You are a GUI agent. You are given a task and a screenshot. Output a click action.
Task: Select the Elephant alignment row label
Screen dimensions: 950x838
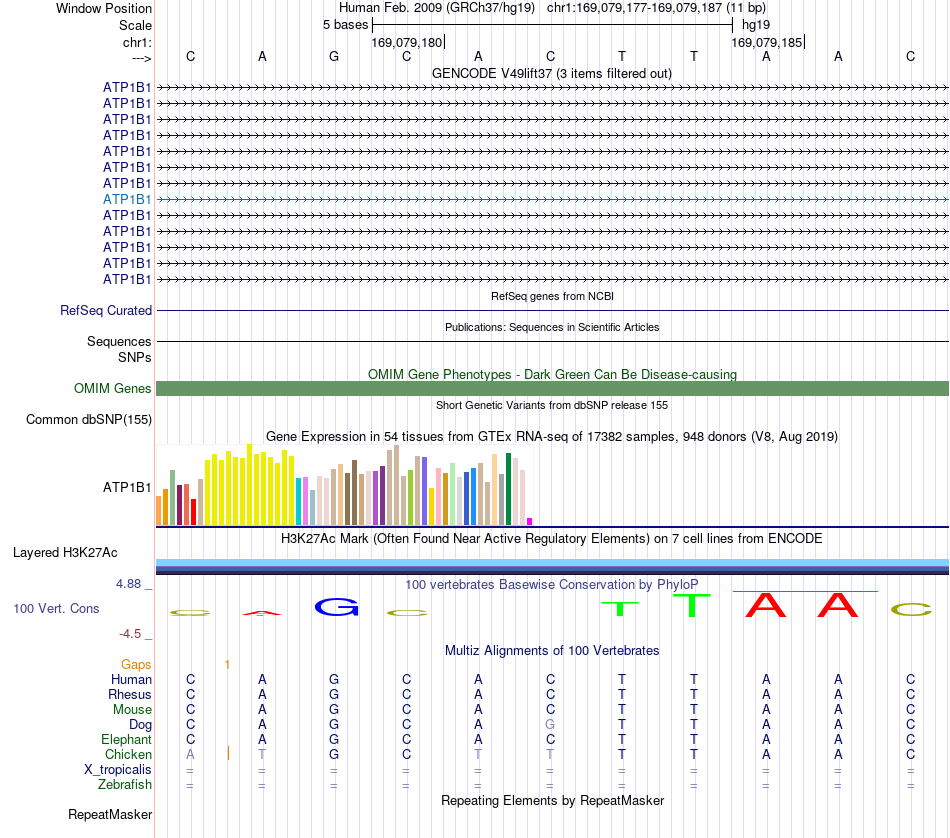[126, 740]
